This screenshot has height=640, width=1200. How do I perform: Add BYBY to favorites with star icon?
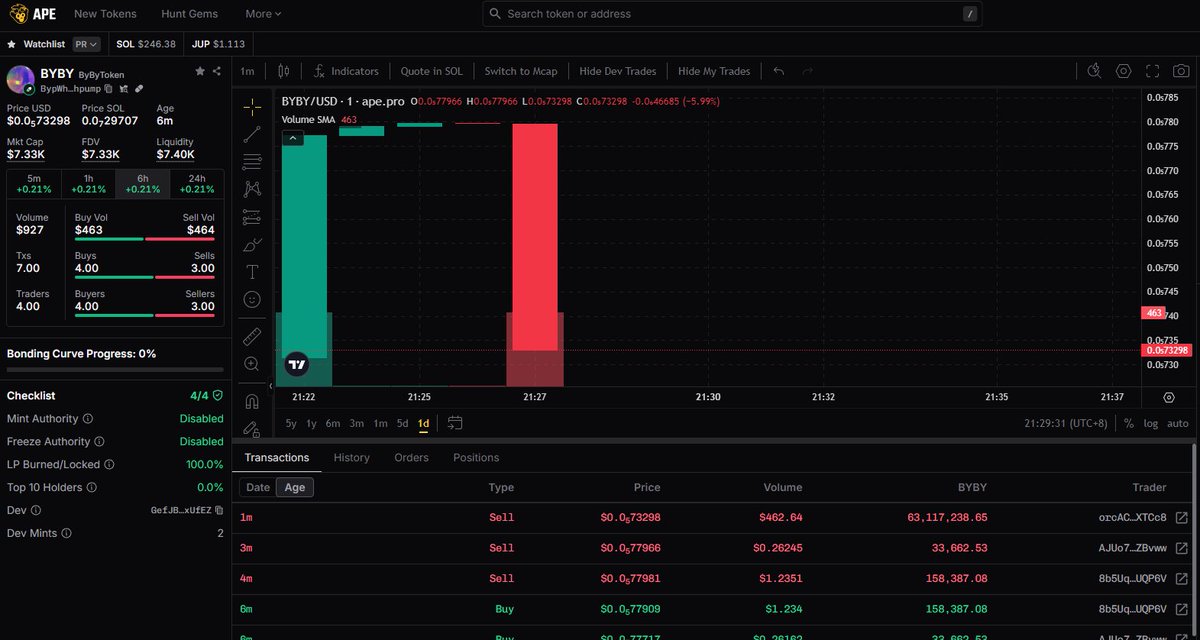200,71
